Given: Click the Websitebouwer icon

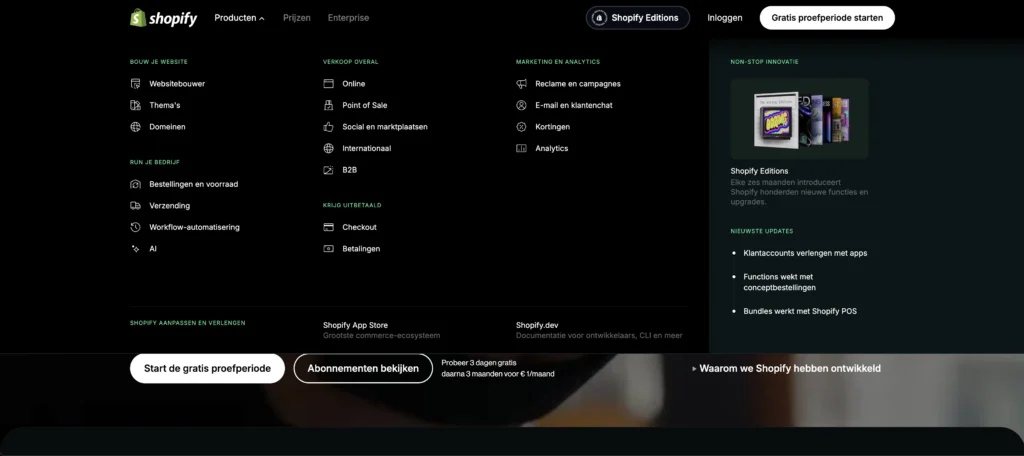Looking at the screenshot, I should pyautogui.click(x=136, y=84).
